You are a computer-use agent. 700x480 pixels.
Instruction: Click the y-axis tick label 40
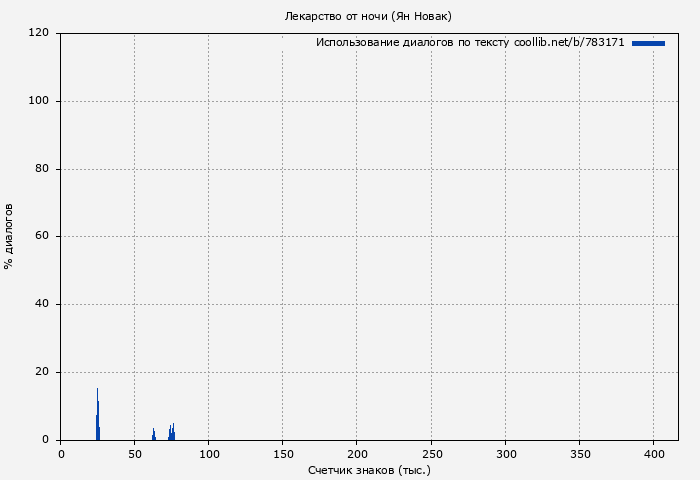point(43,304)
